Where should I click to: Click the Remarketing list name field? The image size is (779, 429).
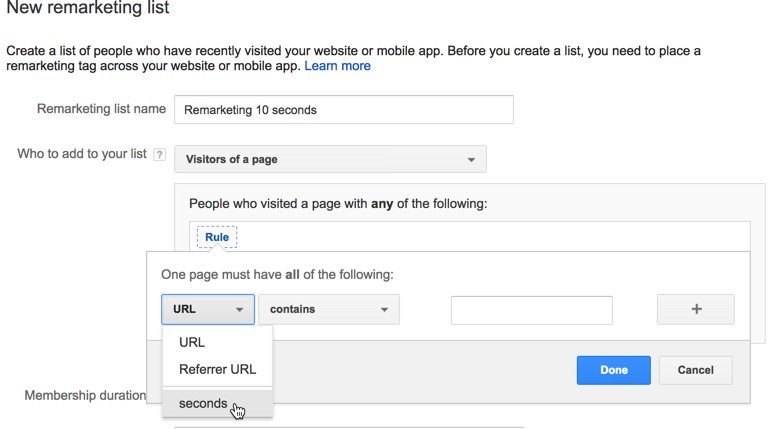coord(344,110)
